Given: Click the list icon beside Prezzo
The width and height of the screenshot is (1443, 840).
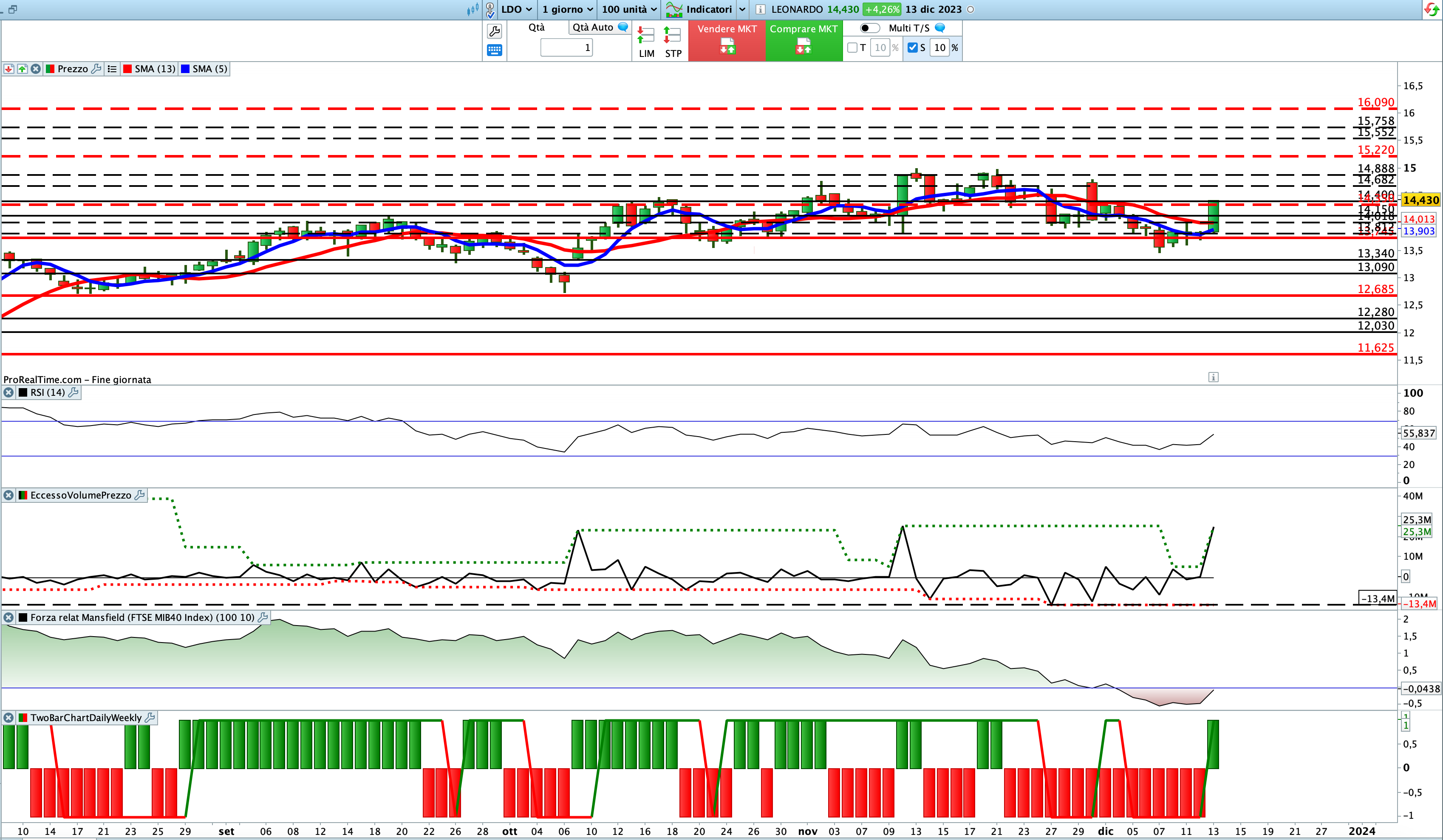Looking at the screenshot, I should 112,69.
